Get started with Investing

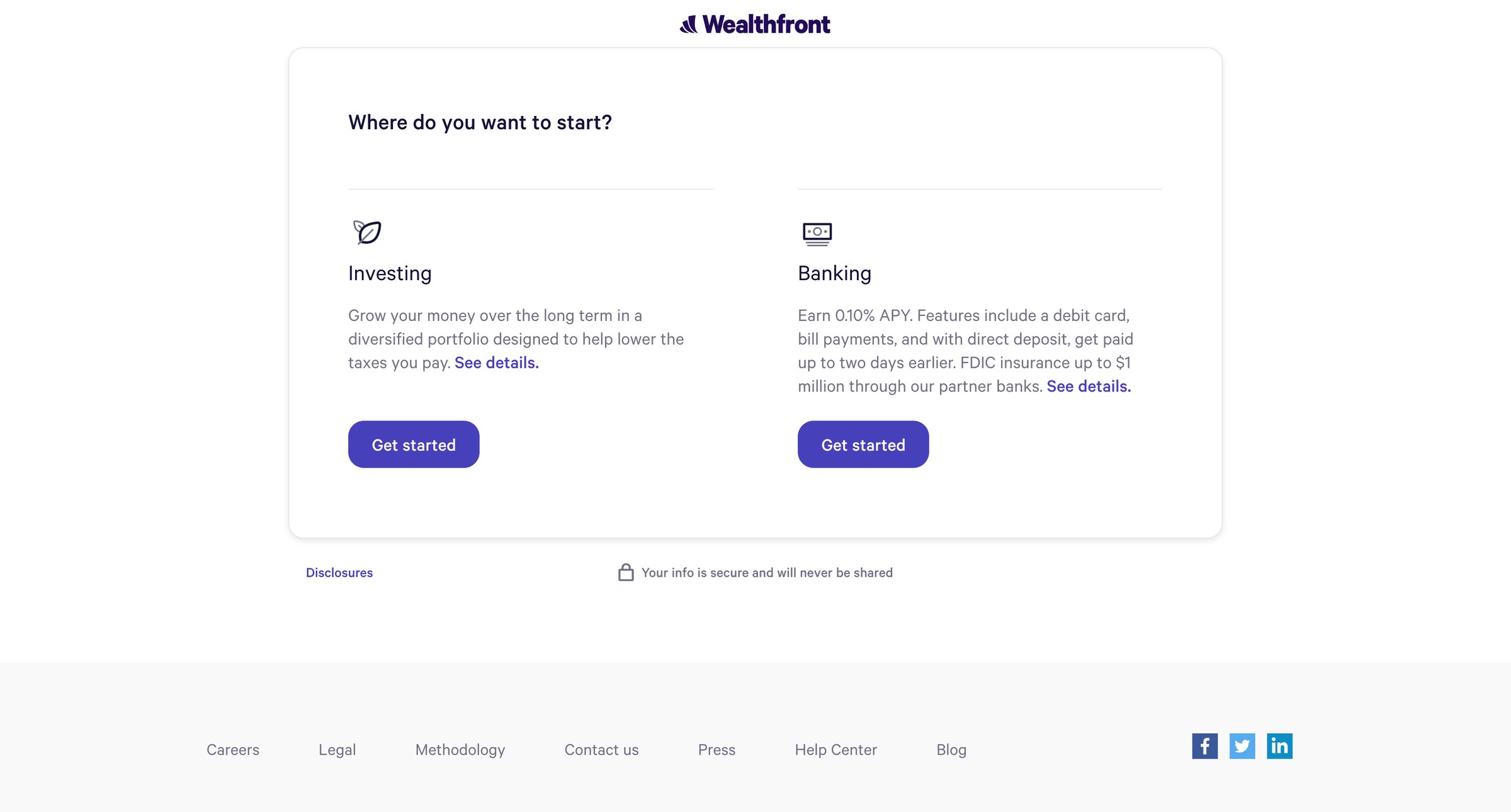pyautogui.click(x=414, y=444)
